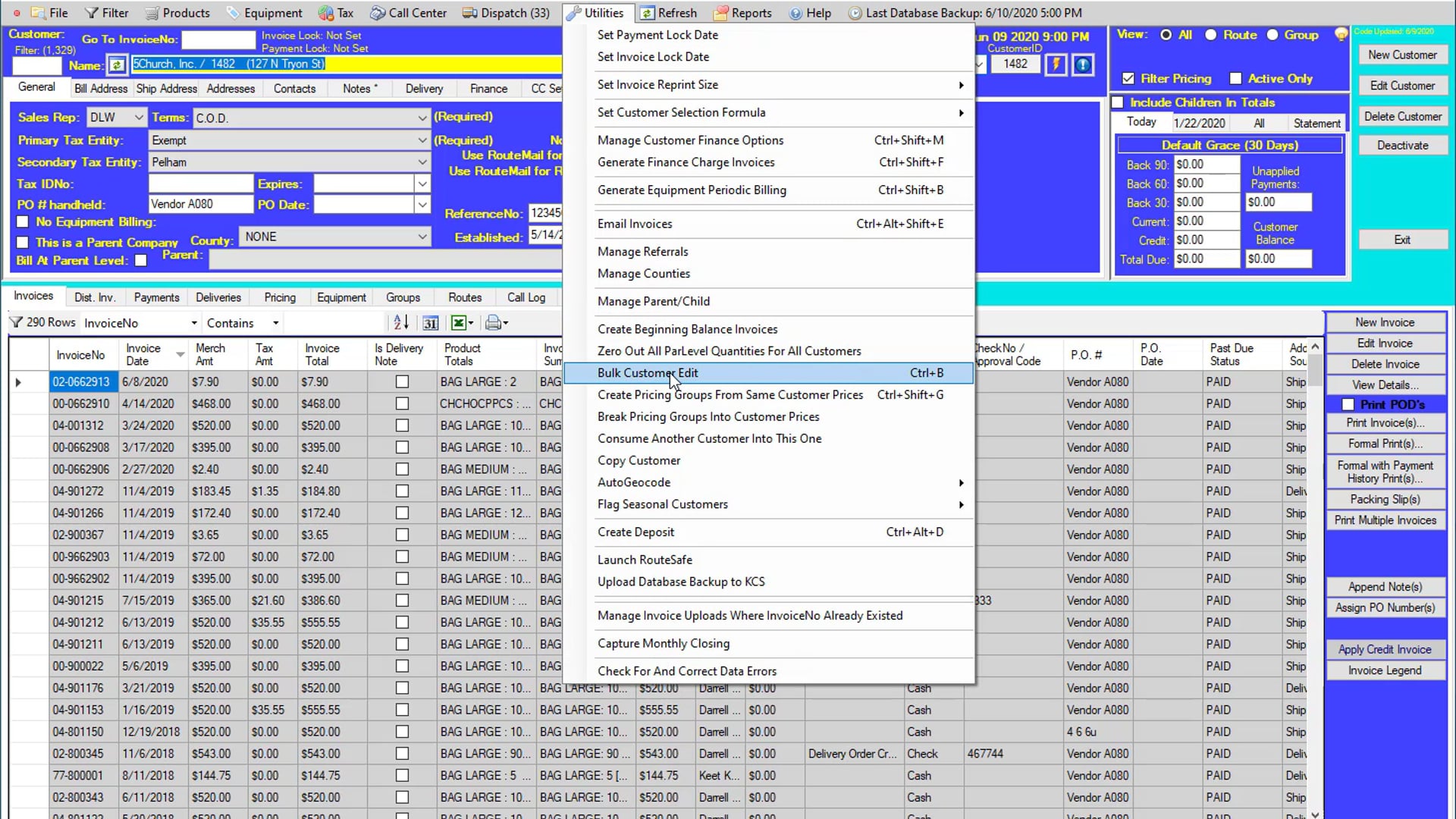Check the Print POD's checkbox
The width and height of the screenshot is (1456, 819).
1348,404
